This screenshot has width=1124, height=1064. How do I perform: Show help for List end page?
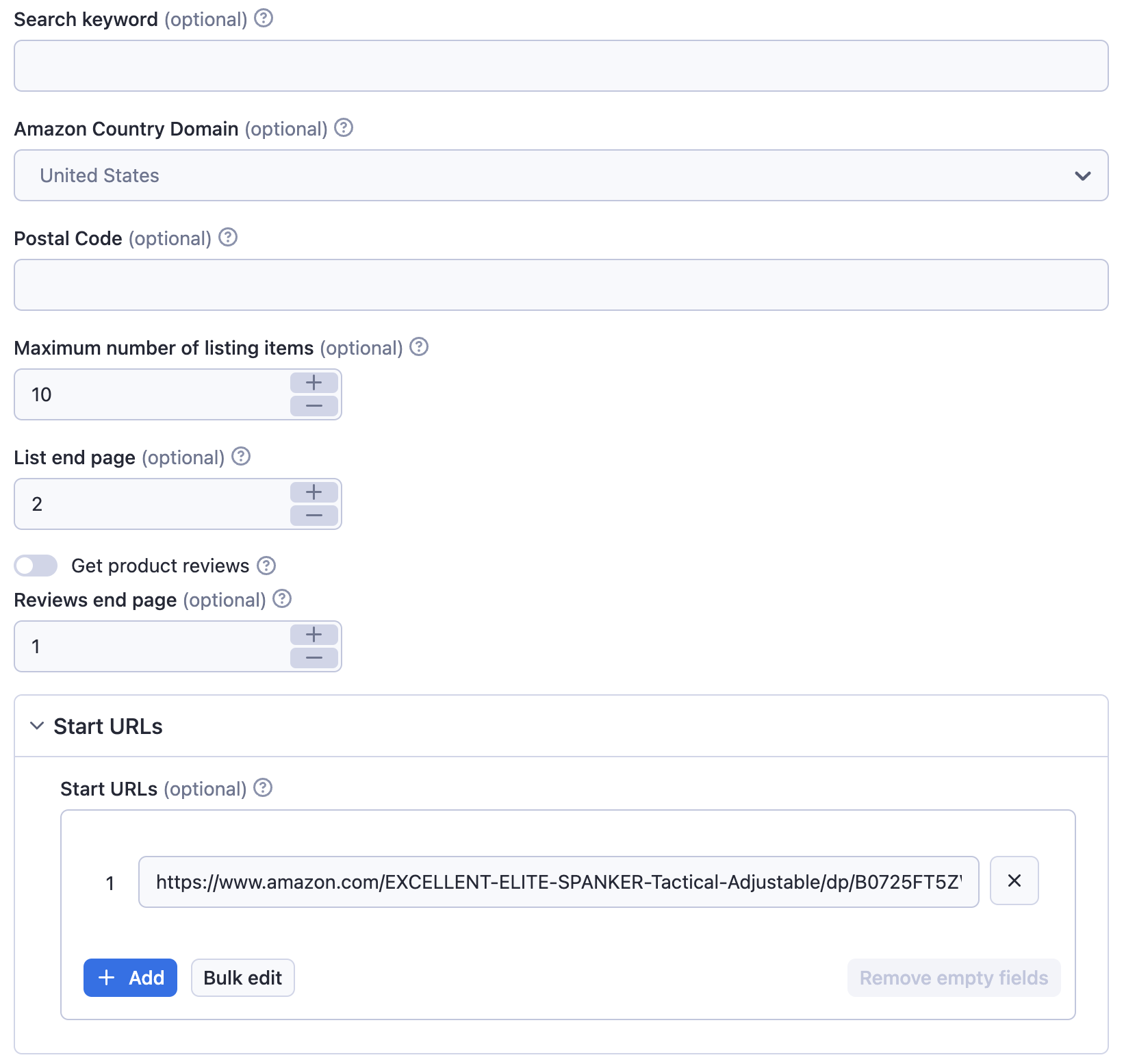(241, 457)
